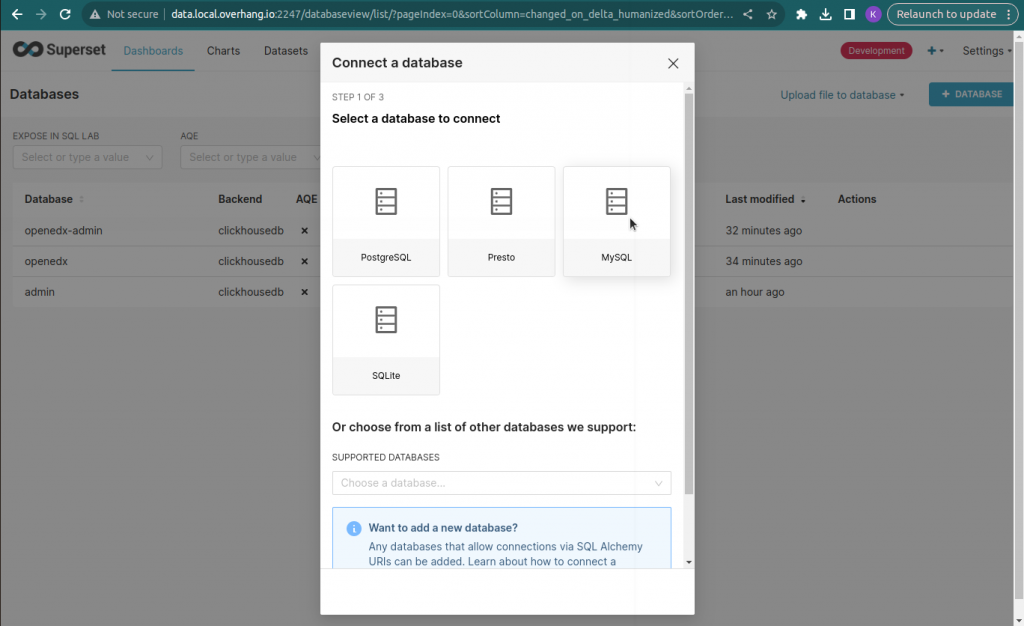Choose the Presto database card

[502, 221]
